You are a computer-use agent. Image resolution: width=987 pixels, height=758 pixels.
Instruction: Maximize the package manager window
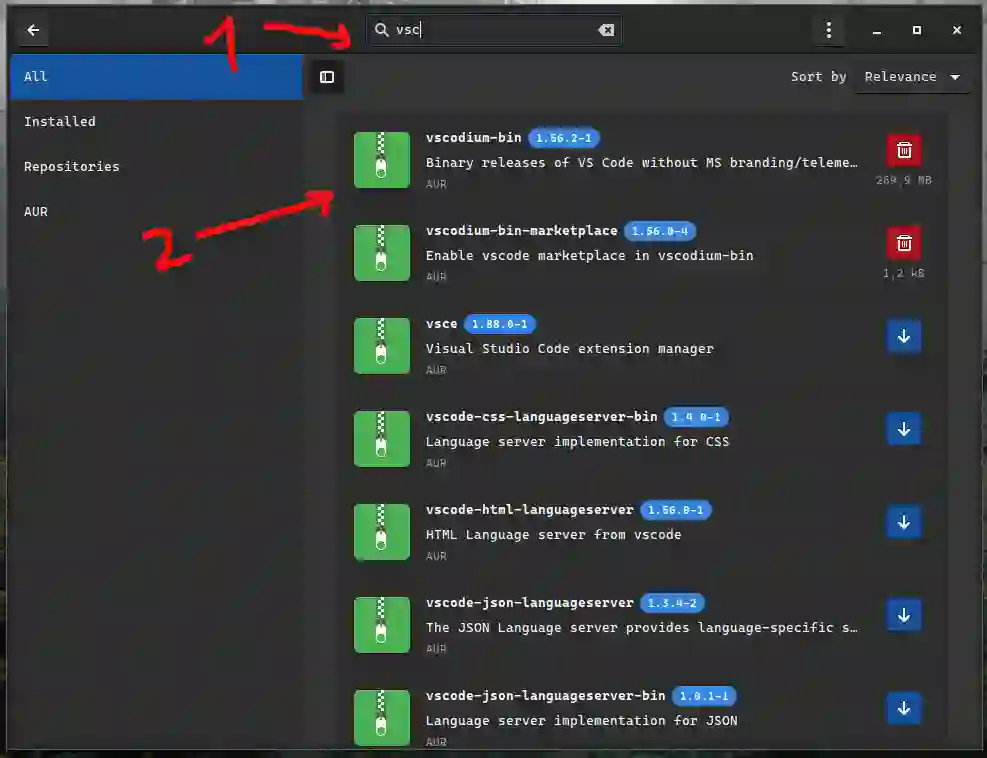point(916,30)
